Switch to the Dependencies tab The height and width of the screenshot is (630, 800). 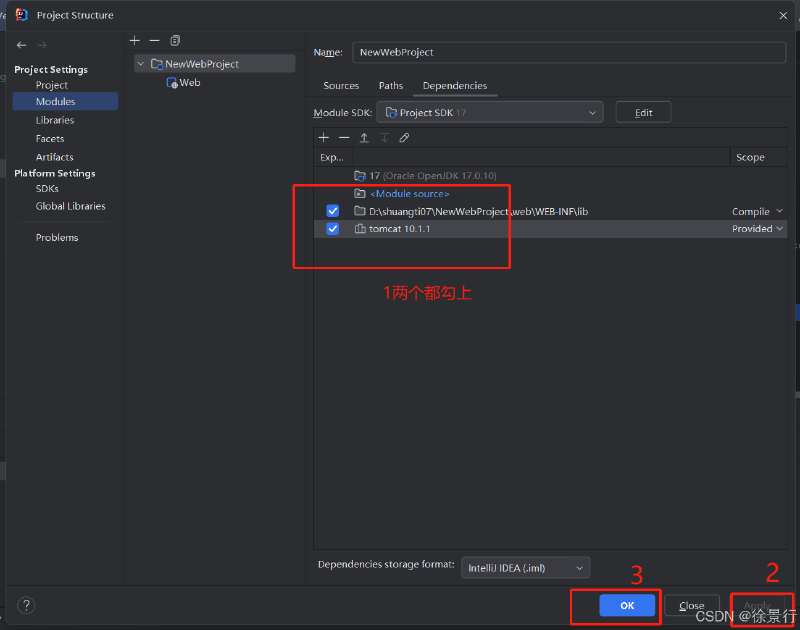tap(455, 85)
